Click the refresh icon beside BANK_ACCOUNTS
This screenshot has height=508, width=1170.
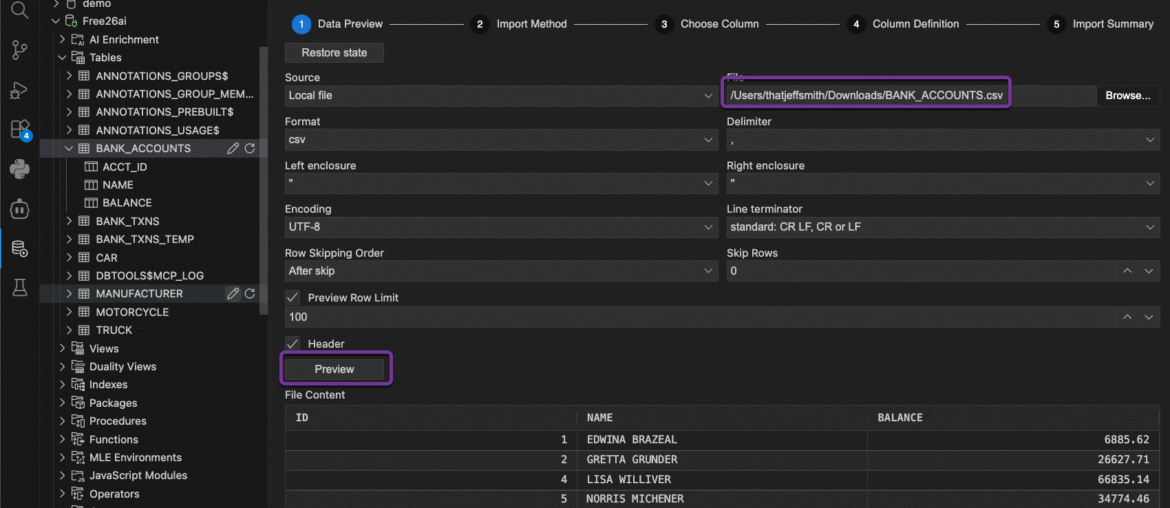[250, 148]
